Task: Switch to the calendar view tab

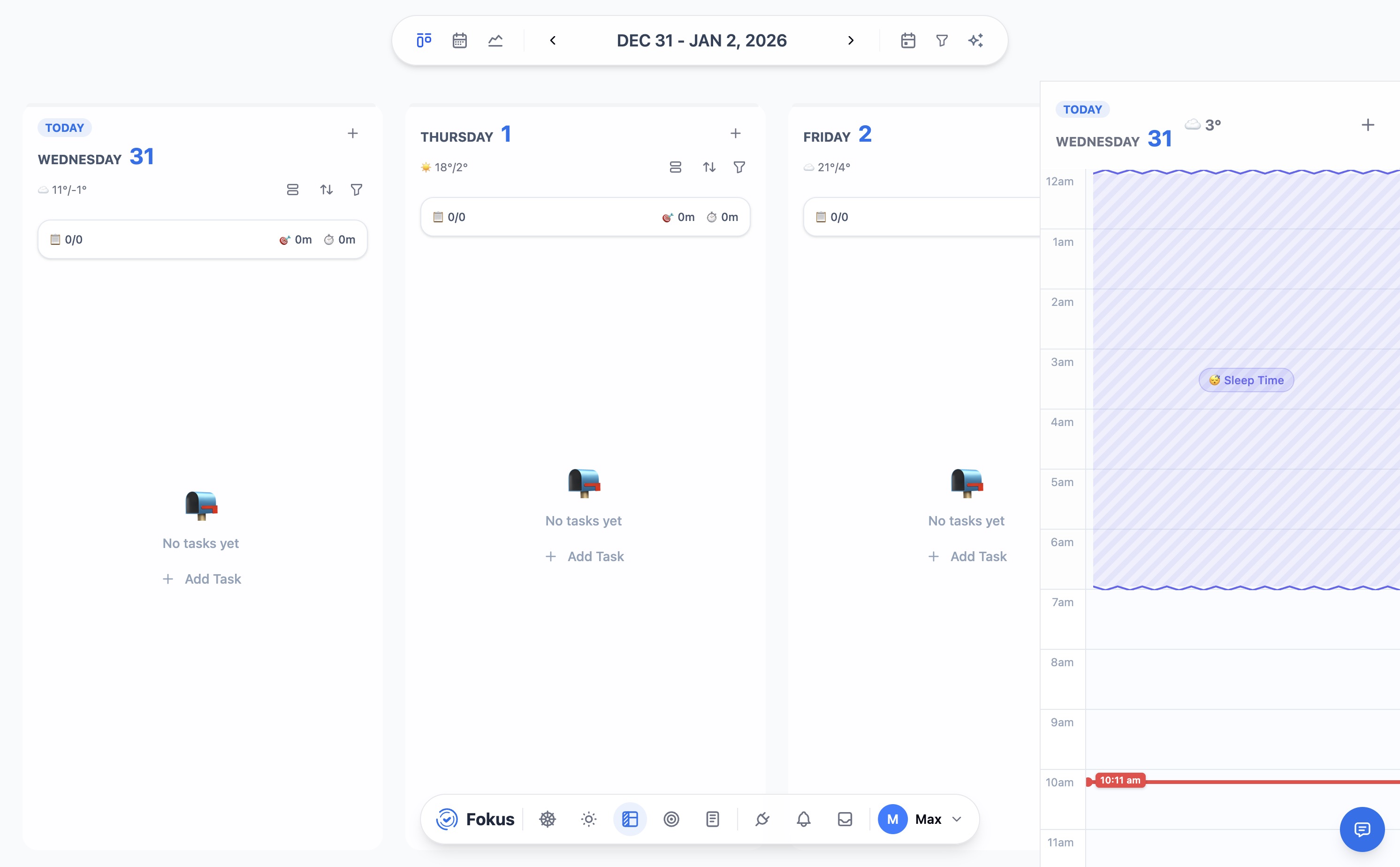Action: click(x=459, y=40)
